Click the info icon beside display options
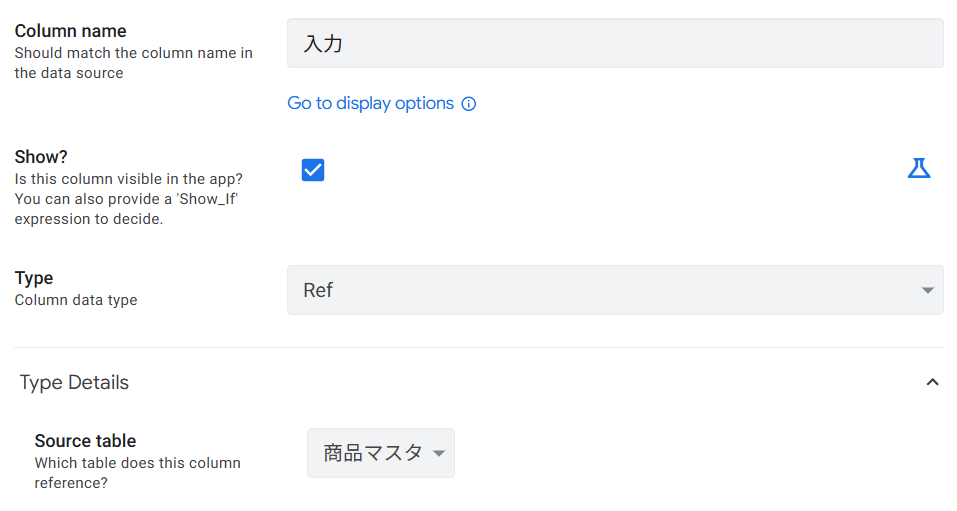 click(468, 104)
